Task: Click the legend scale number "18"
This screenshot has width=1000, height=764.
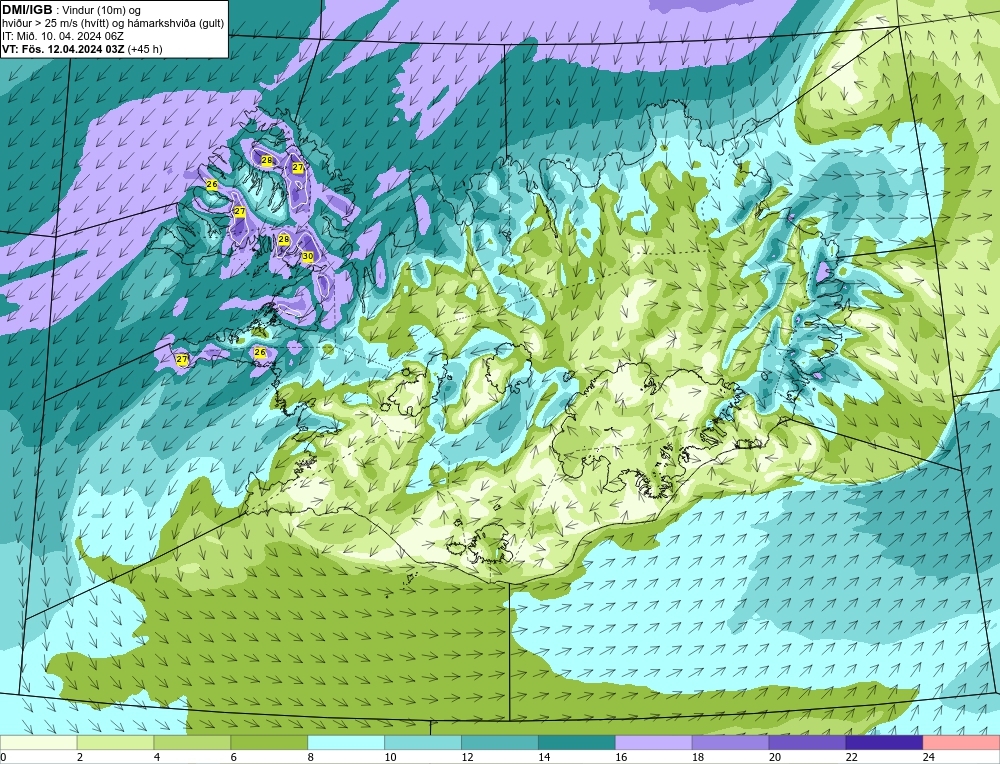Action: point(698,757)
